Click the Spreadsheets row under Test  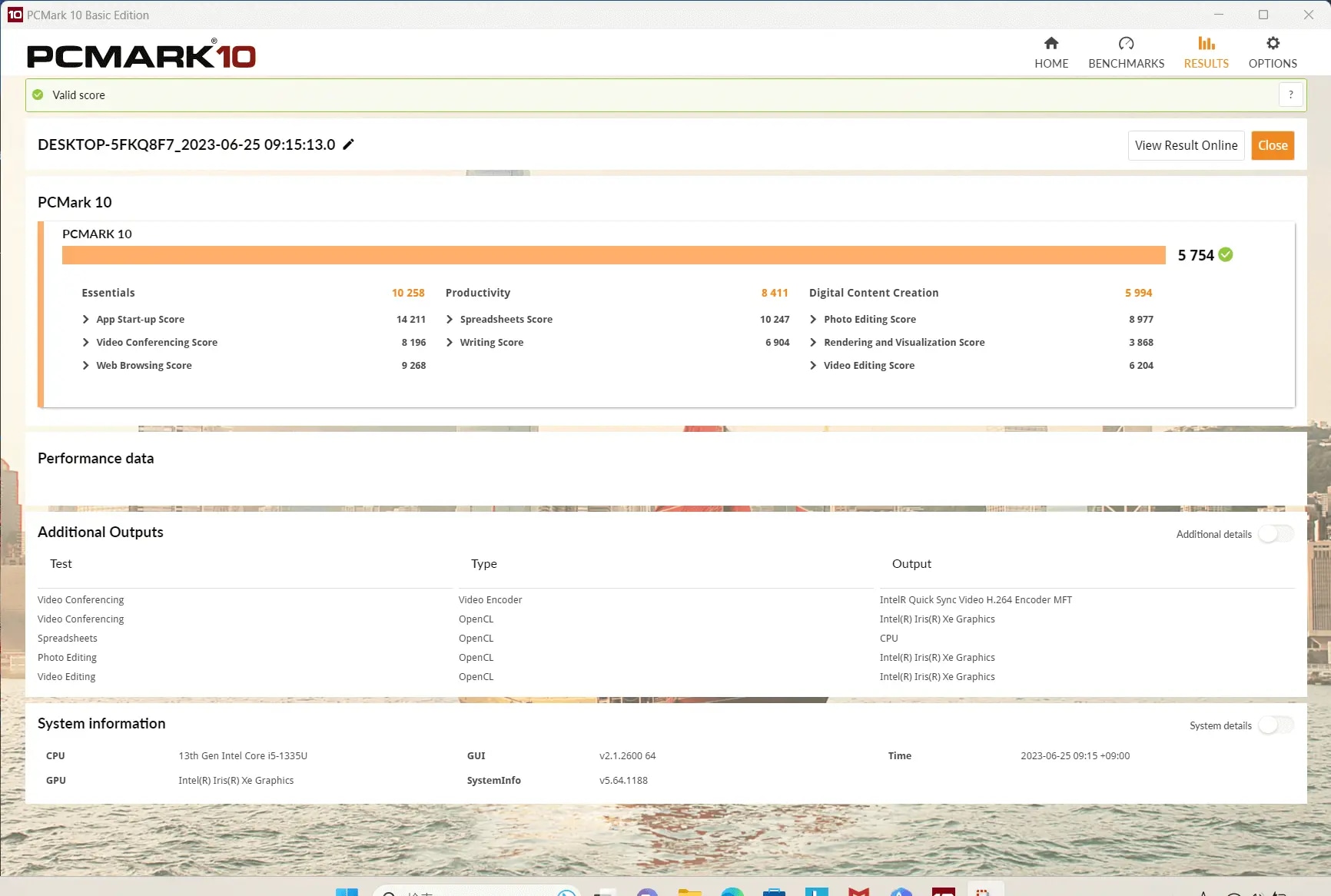pyautogui.click(x=68, y=638)
